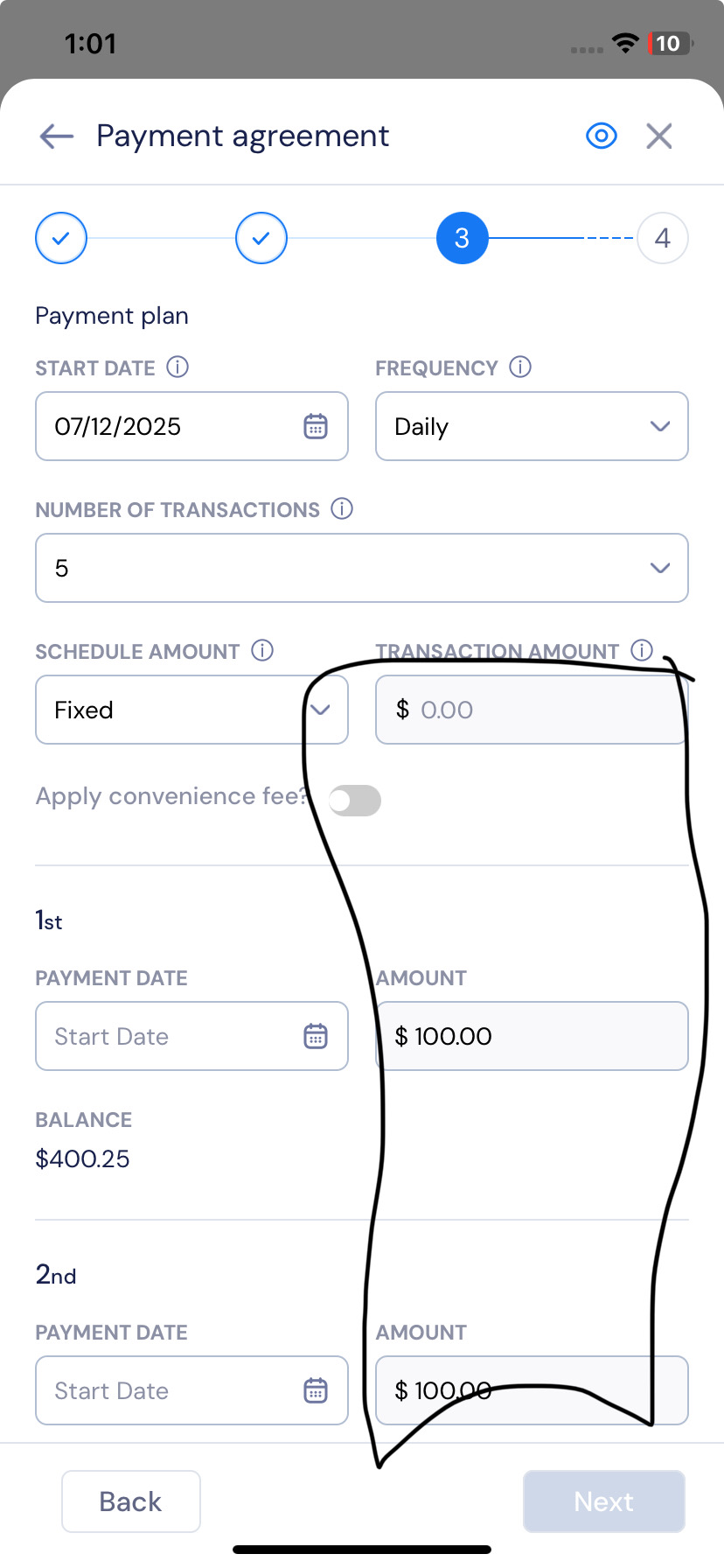Tap the Start Date info icon

(178, 367)
